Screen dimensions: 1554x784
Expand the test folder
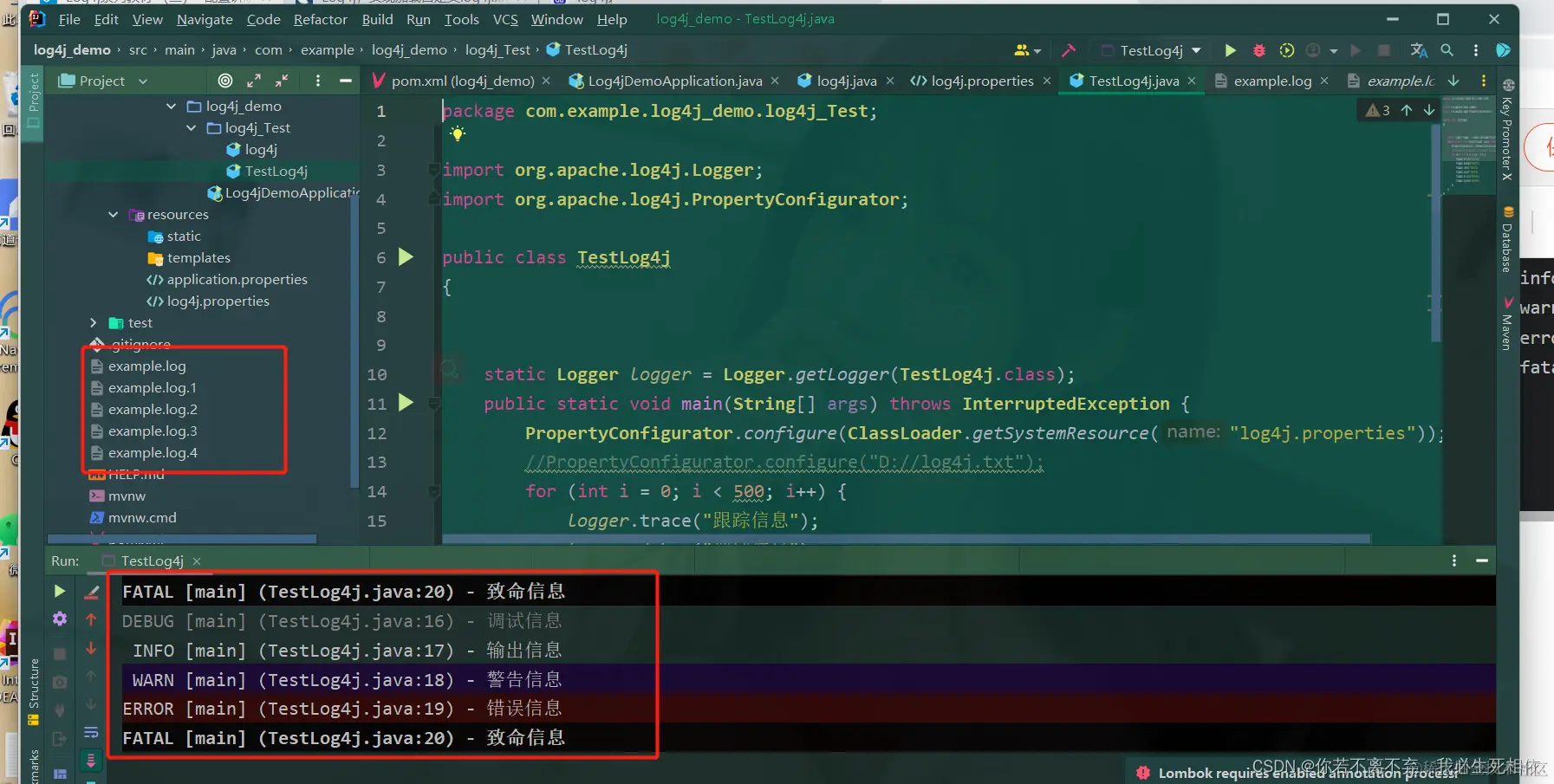point(93,322)
